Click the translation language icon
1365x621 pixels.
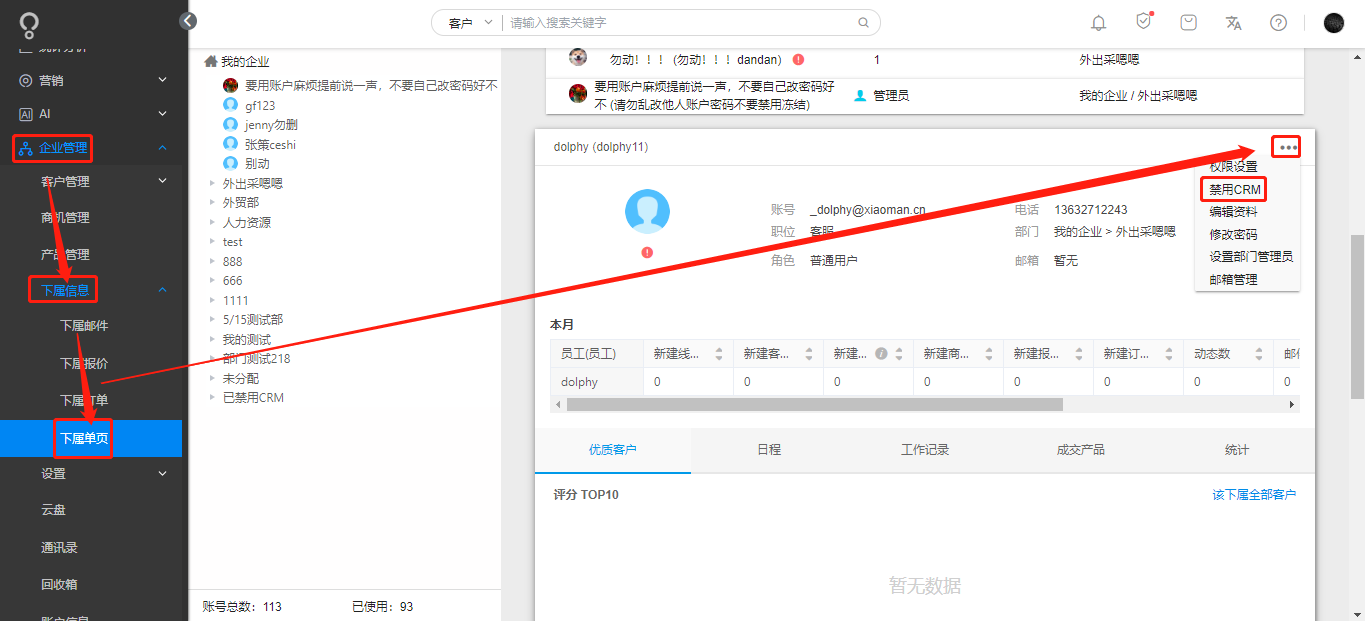[x=1233, y=21]
